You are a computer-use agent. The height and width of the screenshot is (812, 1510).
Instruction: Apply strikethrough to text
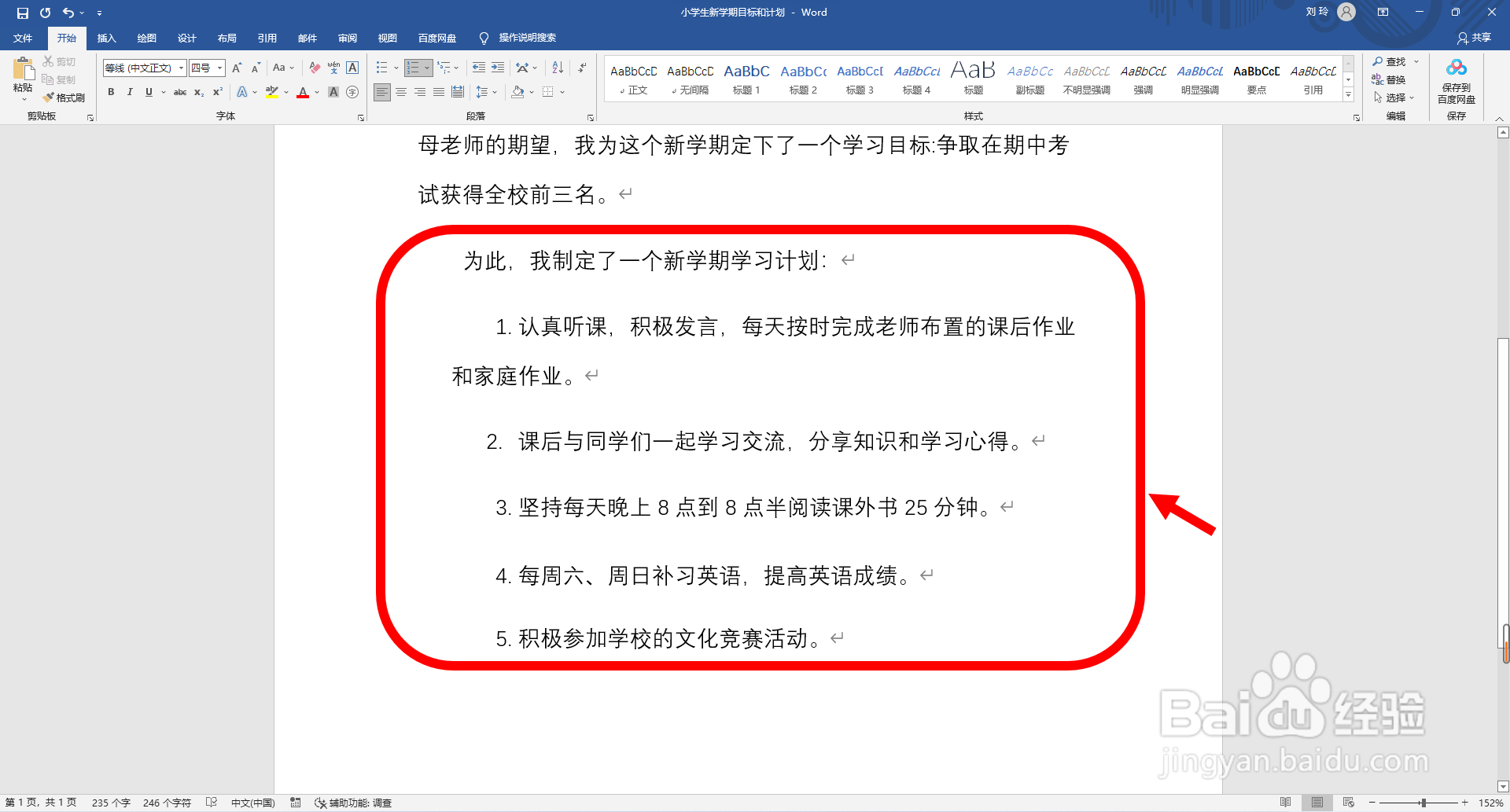[180, 92]
